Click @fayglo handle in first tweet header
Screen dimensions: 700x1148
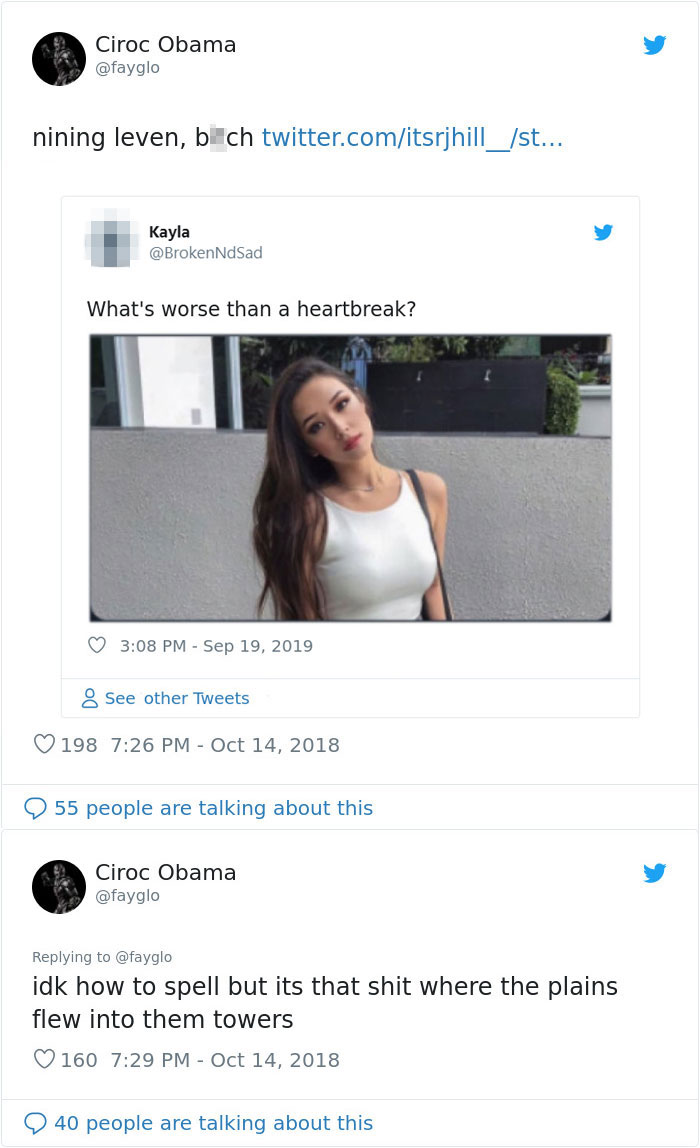pos(127,68)
